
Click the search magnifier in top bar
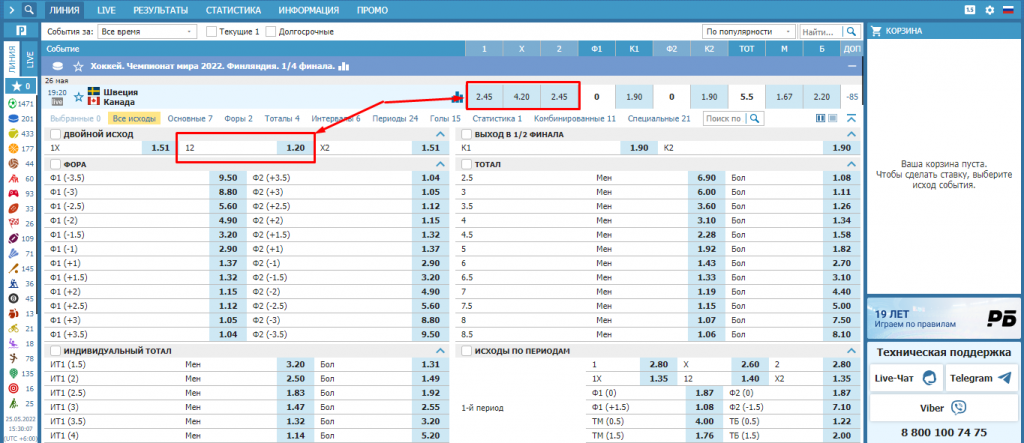point(851,31)
